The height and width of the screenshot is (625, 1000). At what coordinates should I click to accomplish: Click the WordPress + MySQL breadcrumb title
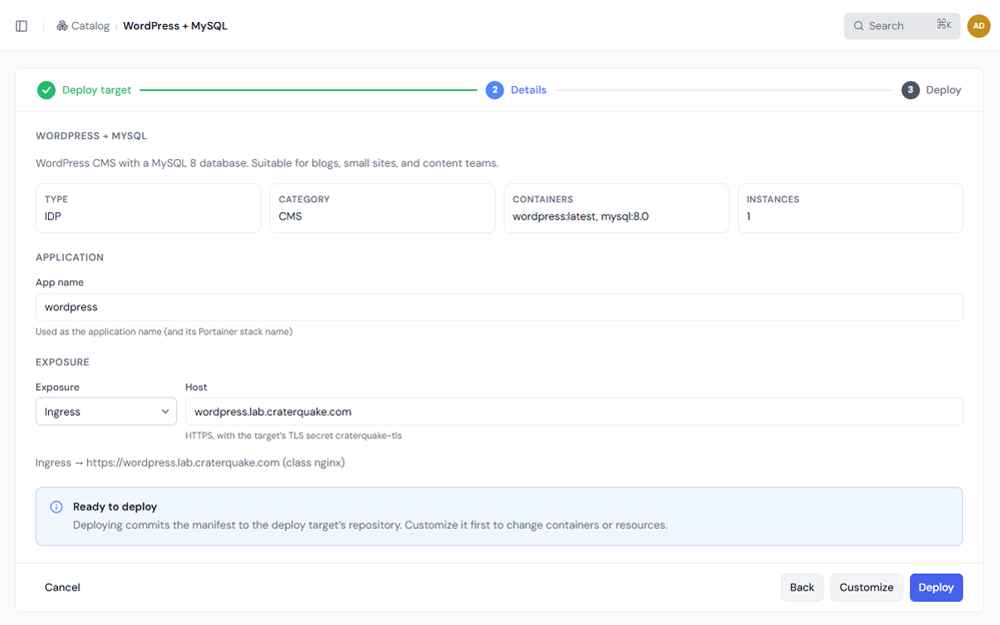click(x=175, y=26)
